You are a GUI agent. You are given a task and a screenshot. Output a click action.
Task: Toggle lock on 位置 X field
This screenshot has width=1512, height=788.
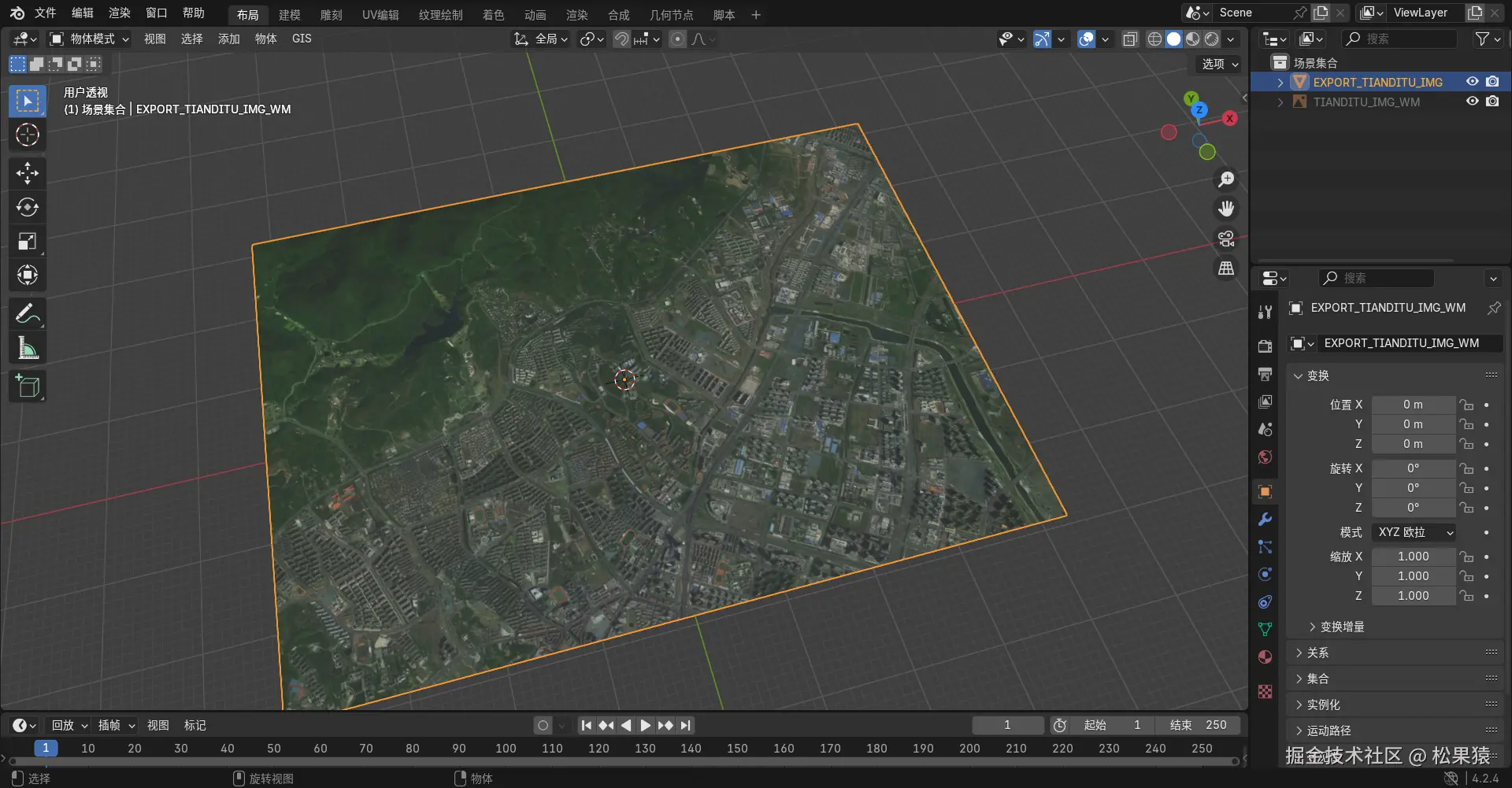(1466, 405)
